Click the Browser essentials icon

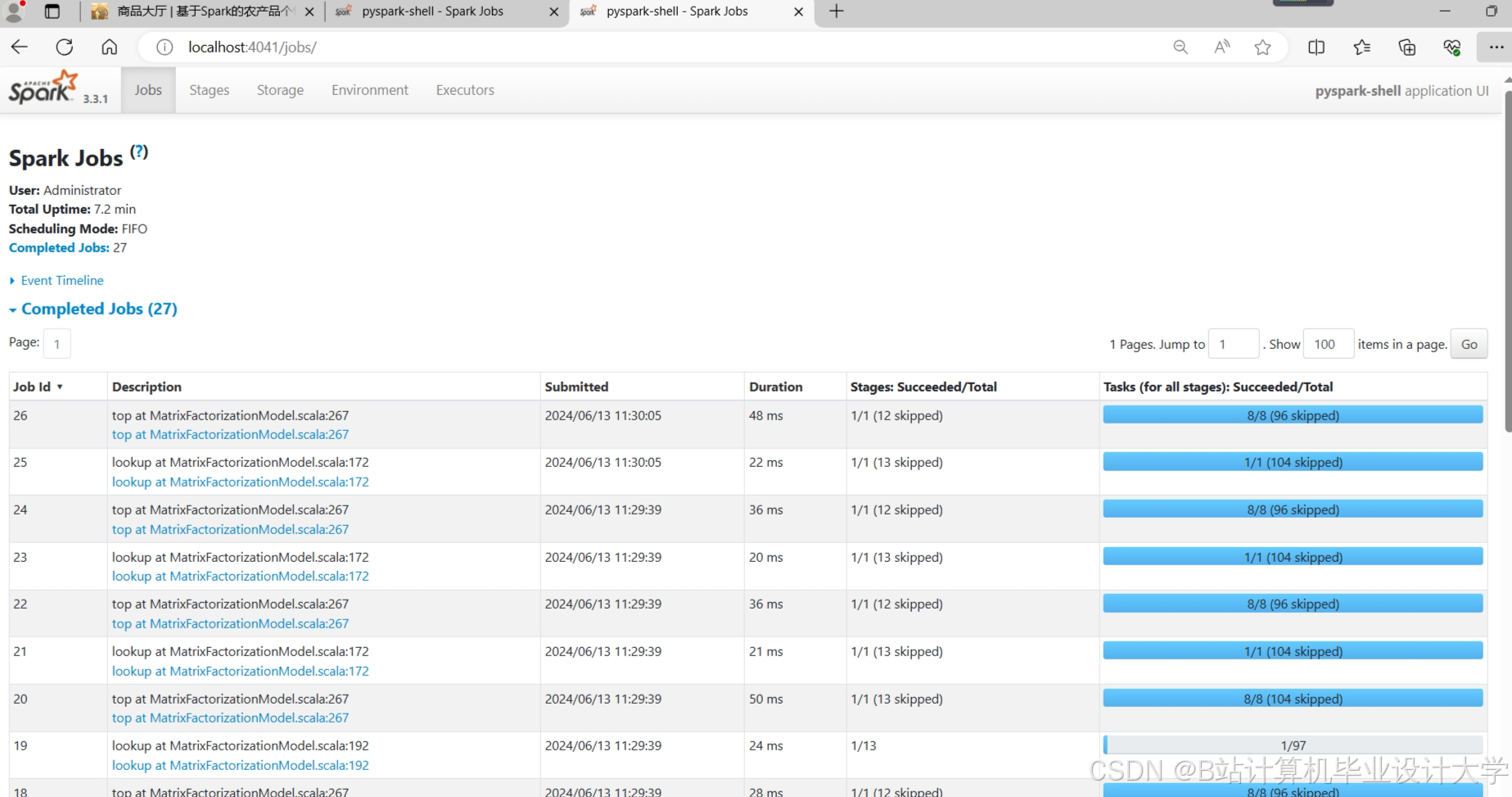(x=1452, y=47)
